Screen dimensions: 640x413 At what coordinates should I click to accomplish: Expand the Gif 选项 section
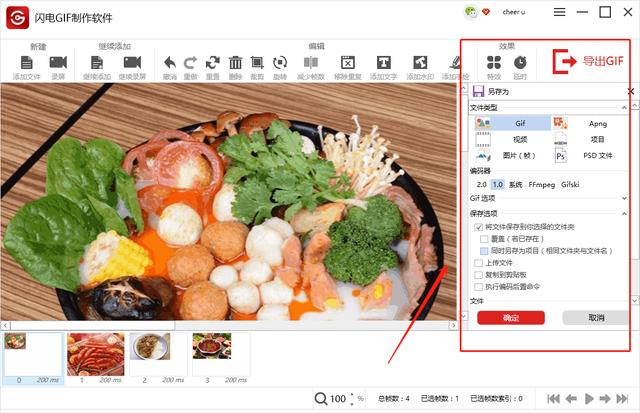click(624, 198)
